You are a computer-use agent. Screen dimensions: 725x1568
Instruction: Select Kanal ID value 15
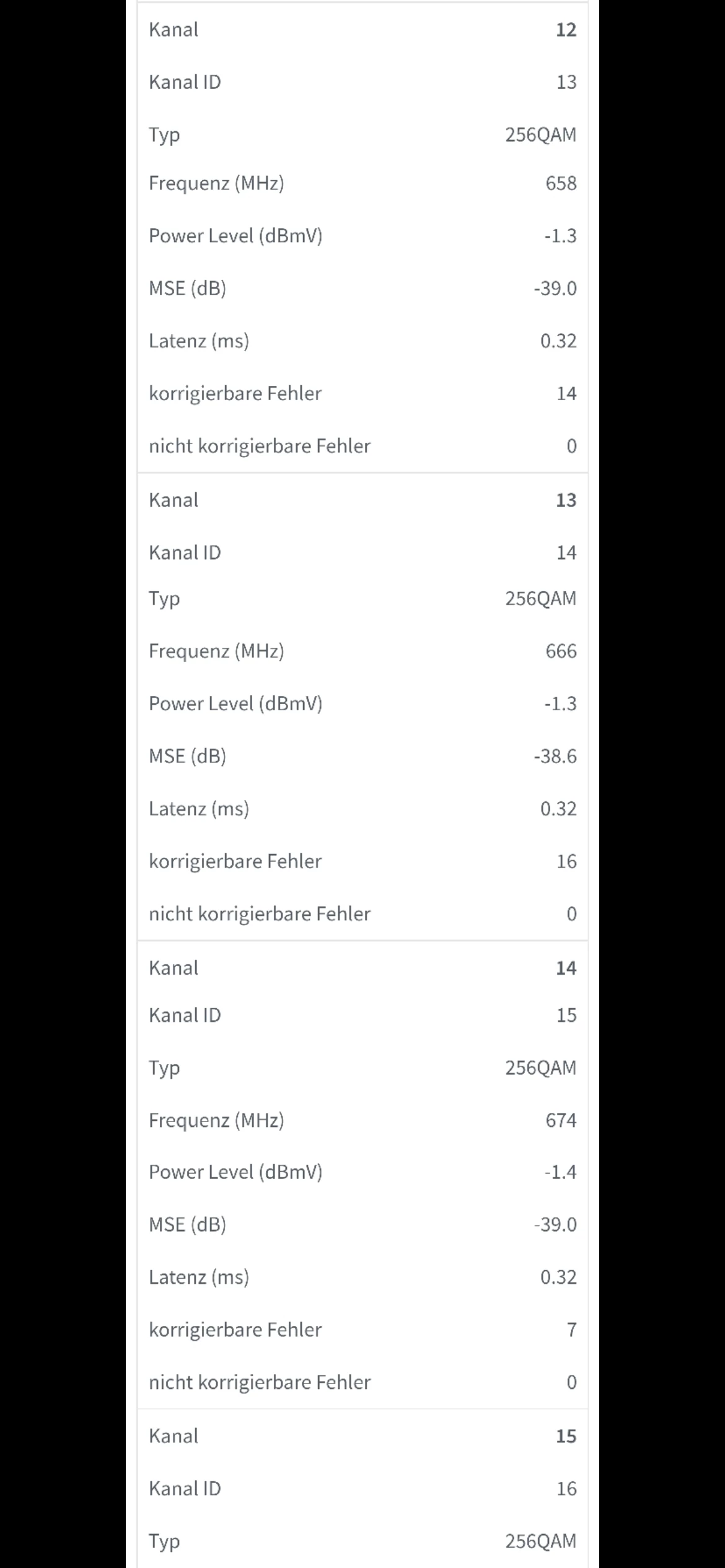click(x=566, y=1015)
